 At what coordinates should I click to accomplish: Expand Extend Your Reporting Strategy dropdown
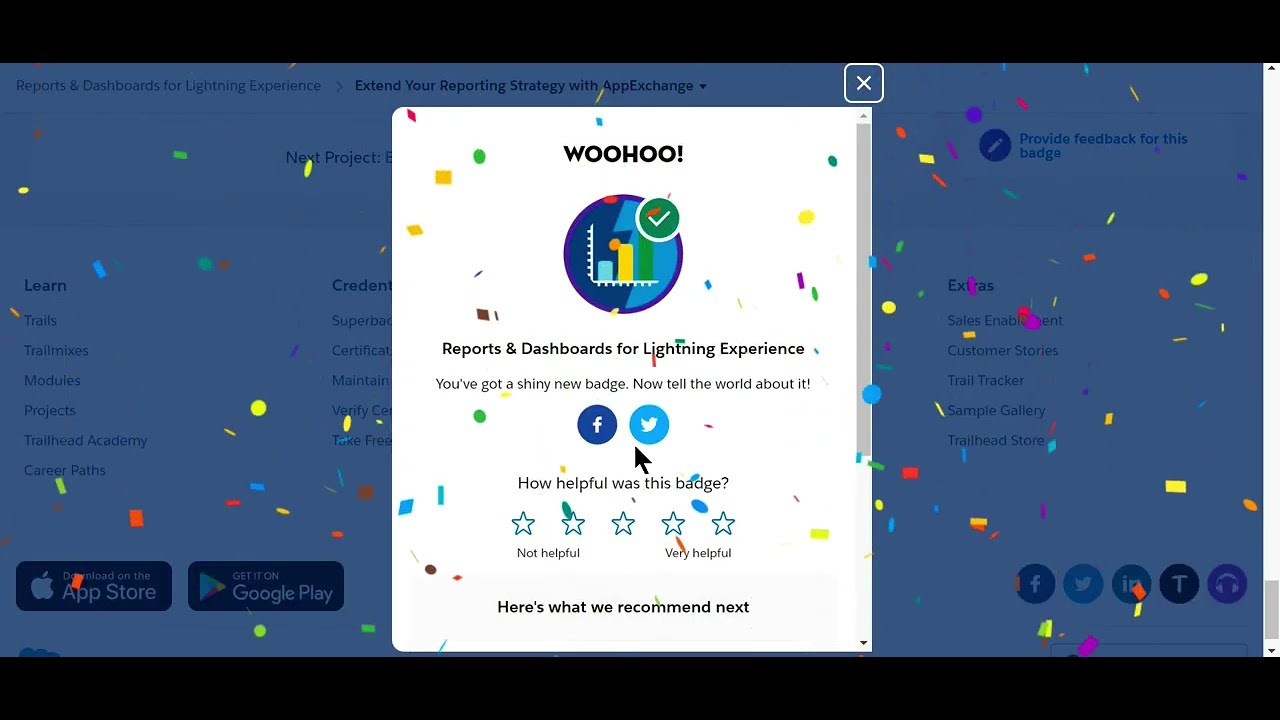[x=530, y=86]
